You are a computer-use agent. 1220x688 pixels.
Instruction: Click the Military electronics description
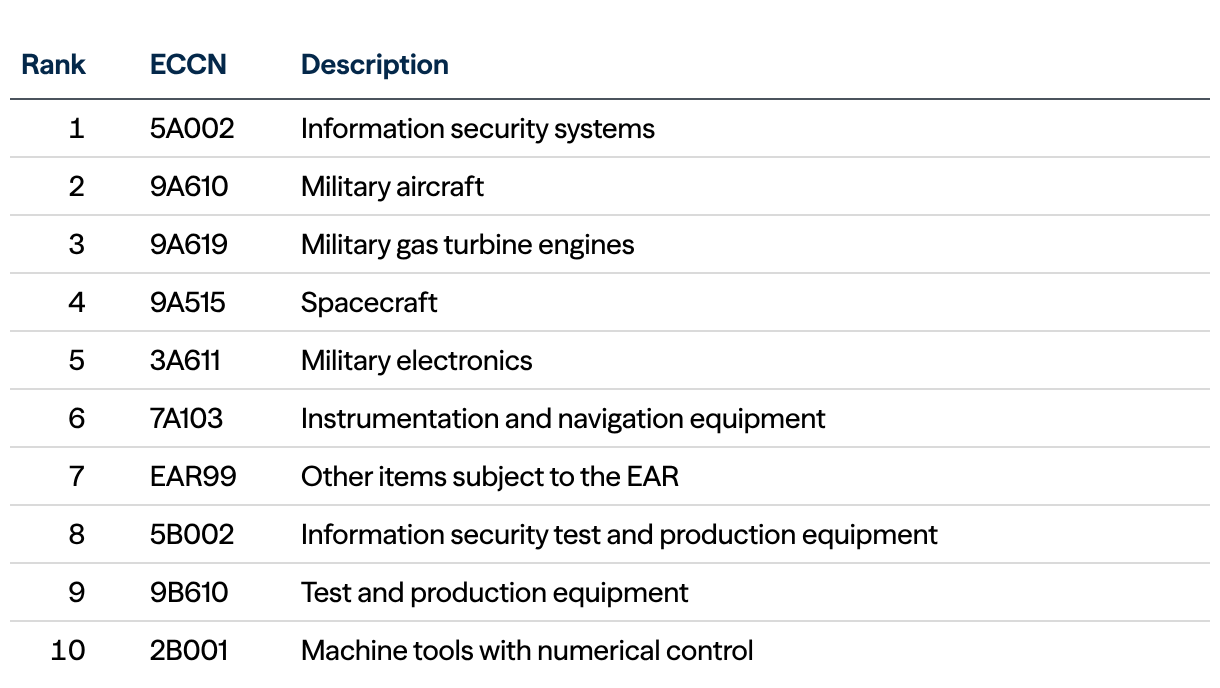point(416,361)
